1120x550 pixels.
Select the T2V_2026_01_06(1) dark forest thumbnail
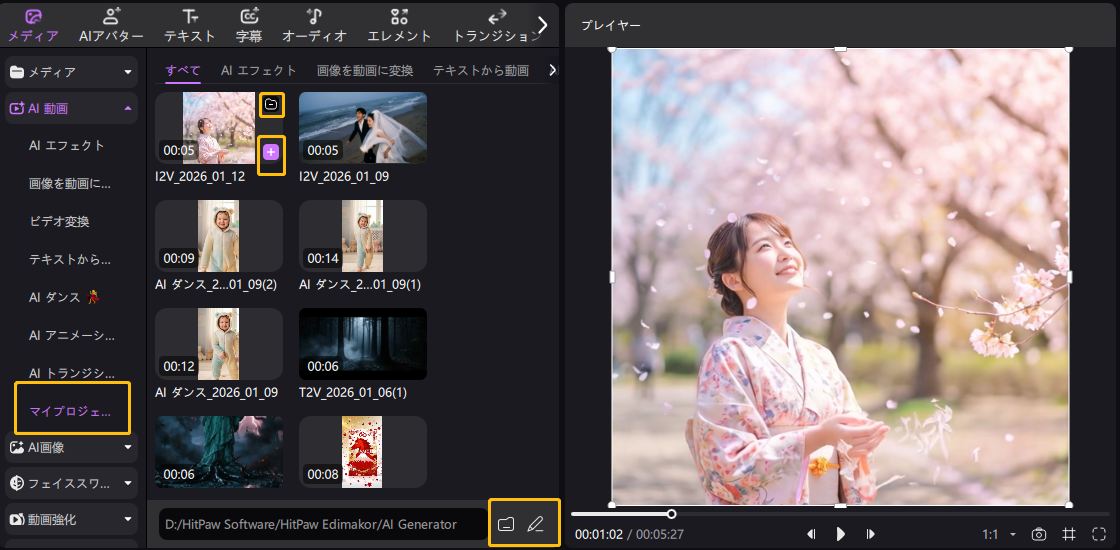363,344
